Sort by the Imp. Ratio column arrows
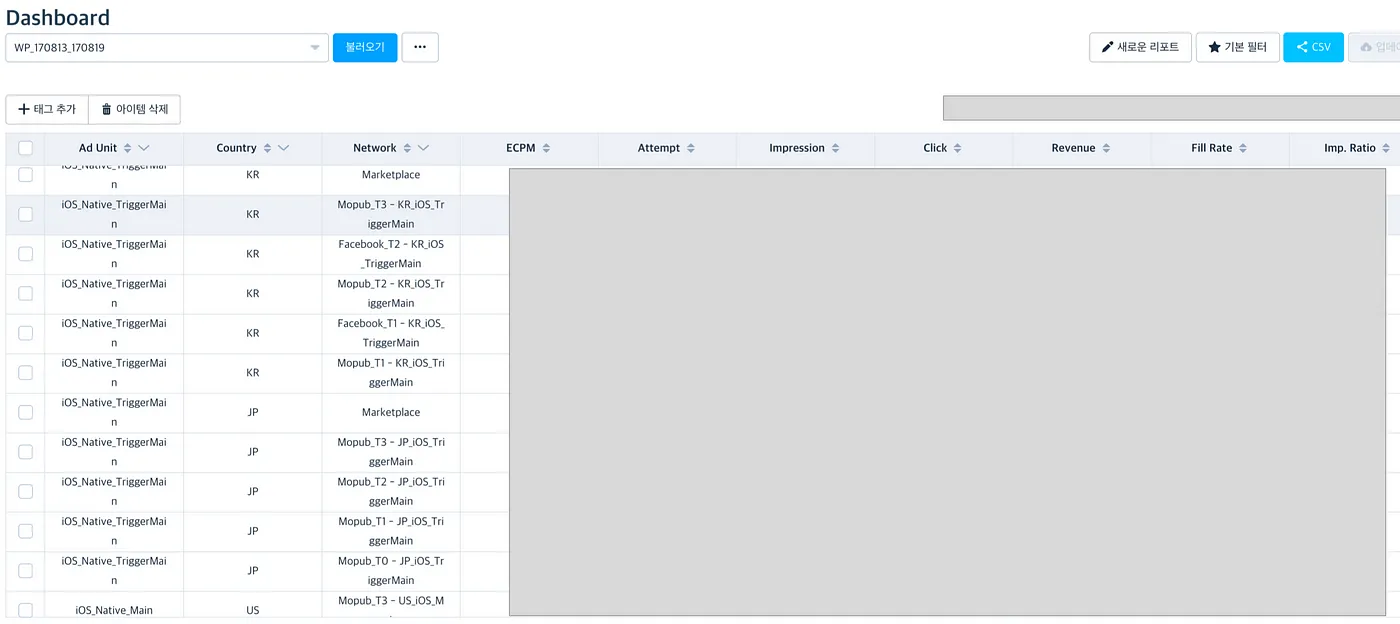This screenshot has height=624, width=1400. [x=1386, y=148]
